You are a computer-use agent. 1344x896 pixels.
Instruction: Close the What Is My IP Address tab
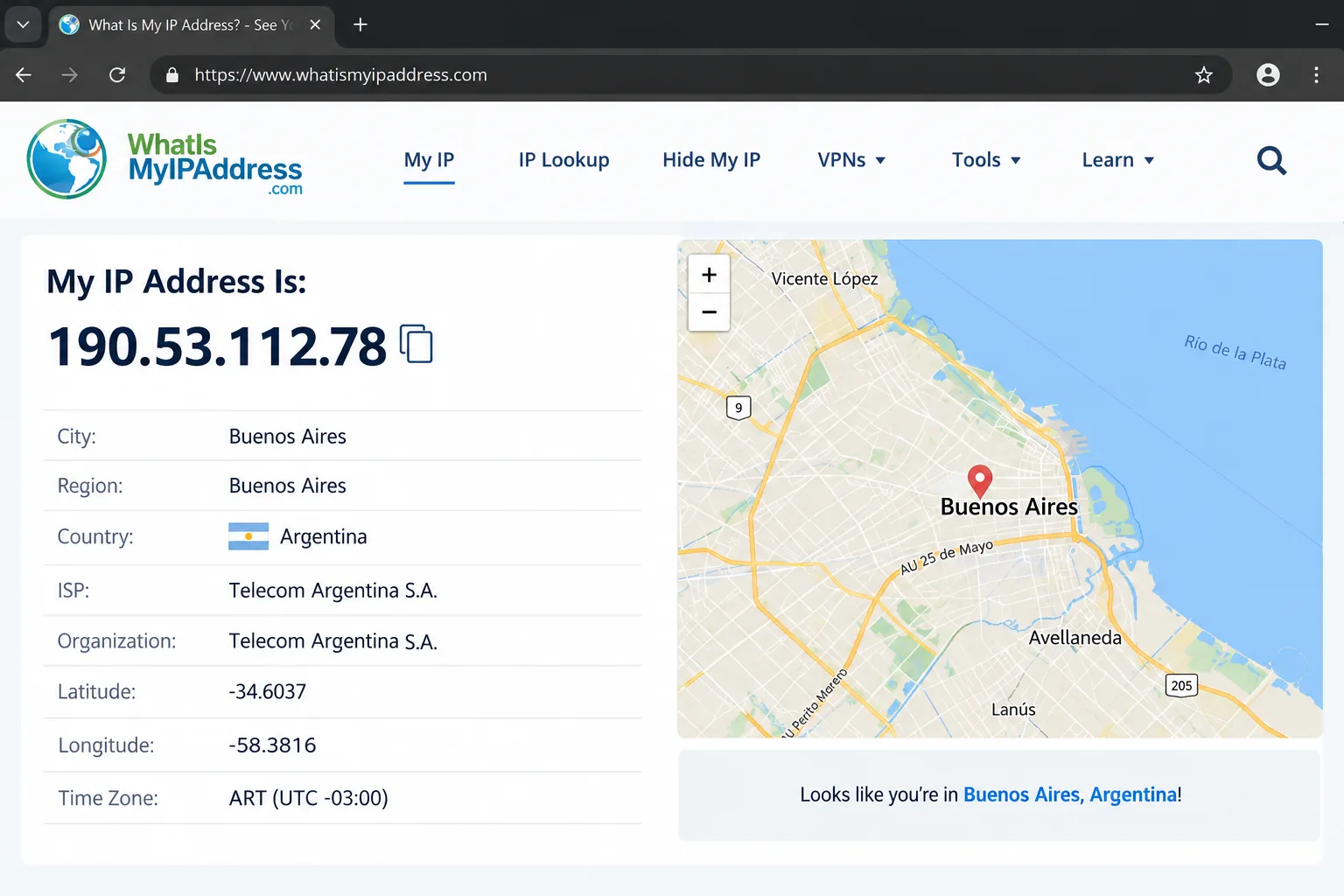click(x=315, y=24)
